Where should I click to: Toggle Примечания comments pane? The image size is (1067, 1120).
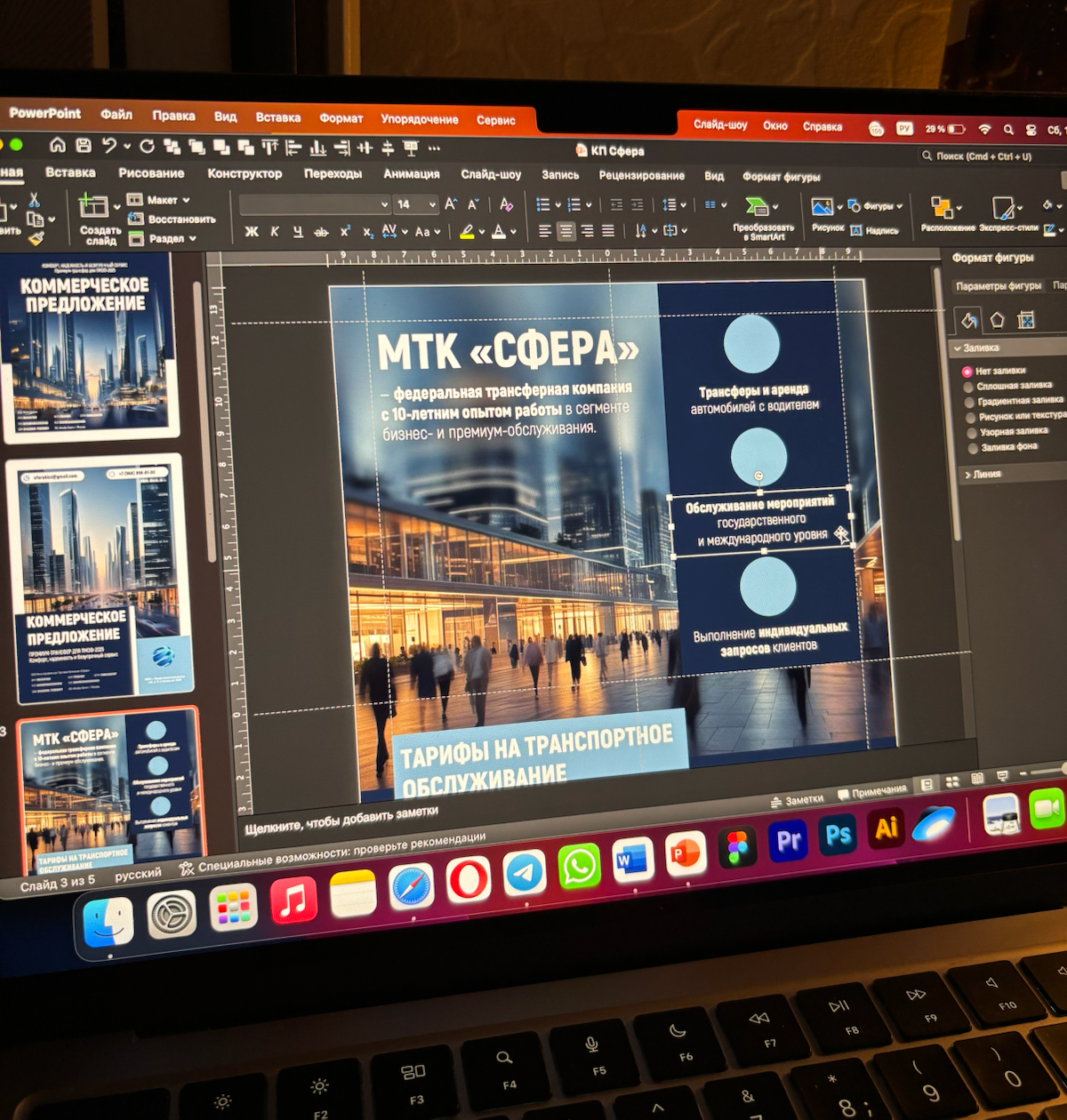(872, 792)
